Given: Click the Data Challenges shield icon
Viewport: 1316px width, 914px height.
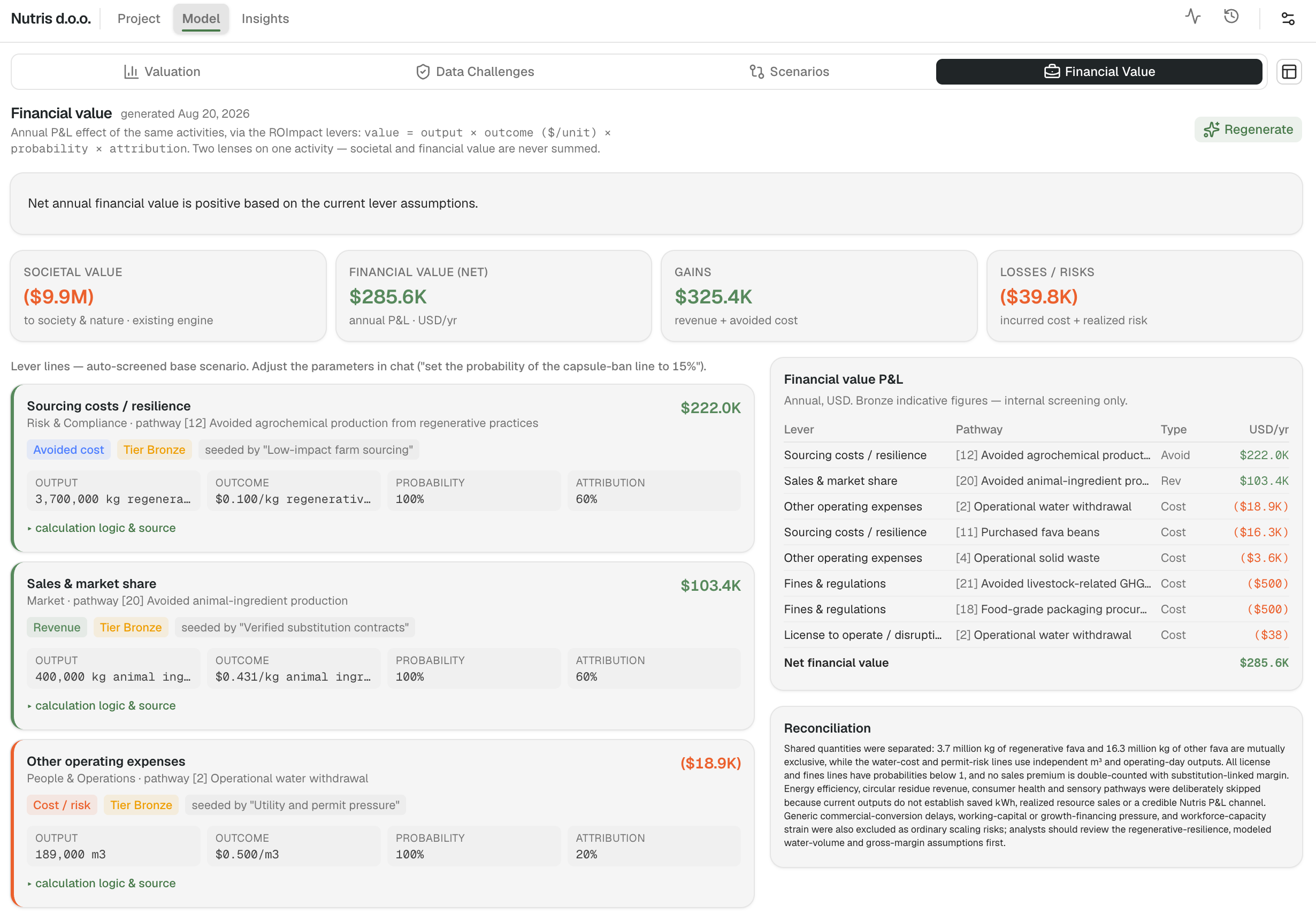Looking at the screenshot, I should pos(423,72).
